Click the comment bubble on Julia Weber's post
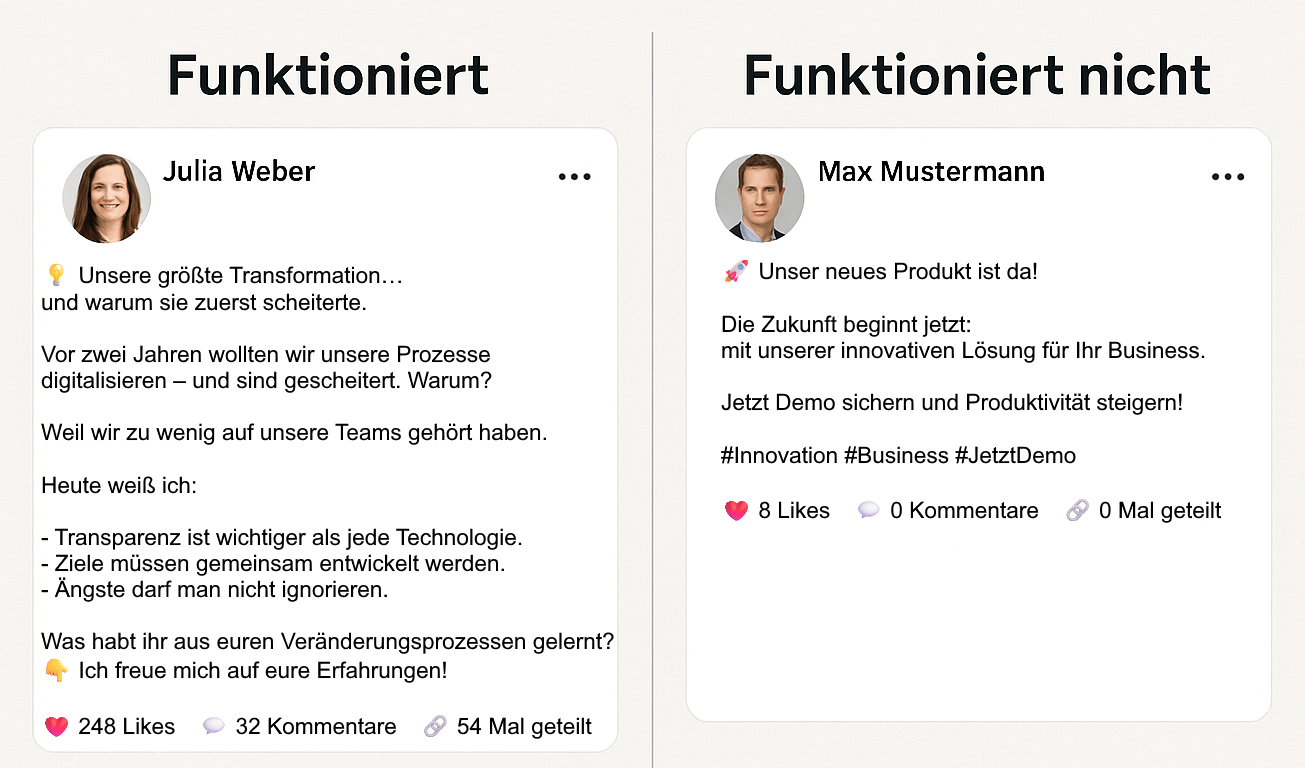The height and width of the screenshot is (768, 1305). click(214, 726)
